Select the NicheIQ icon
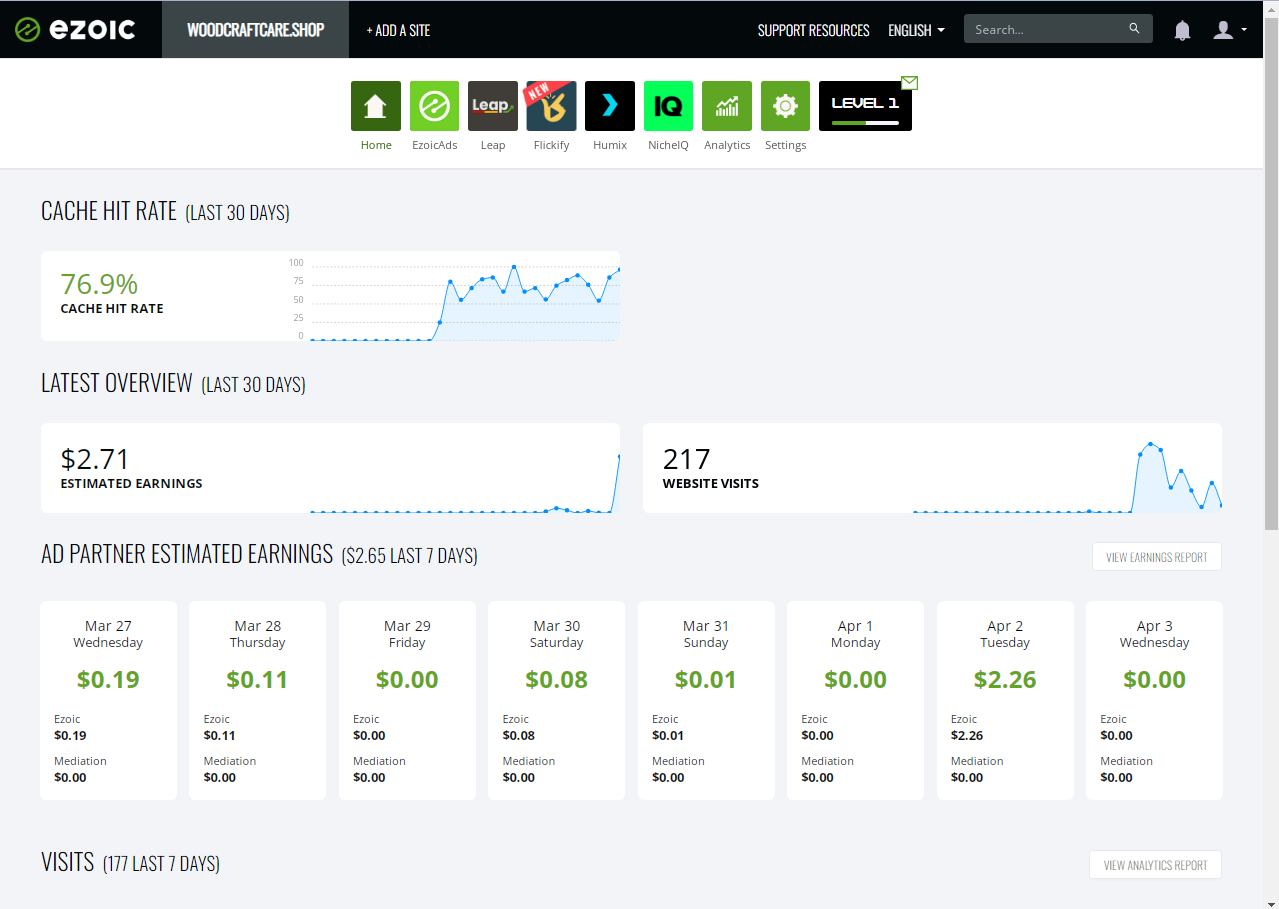Image resolution: width=1279 pixels, height=909 pixels. (668, 106)
